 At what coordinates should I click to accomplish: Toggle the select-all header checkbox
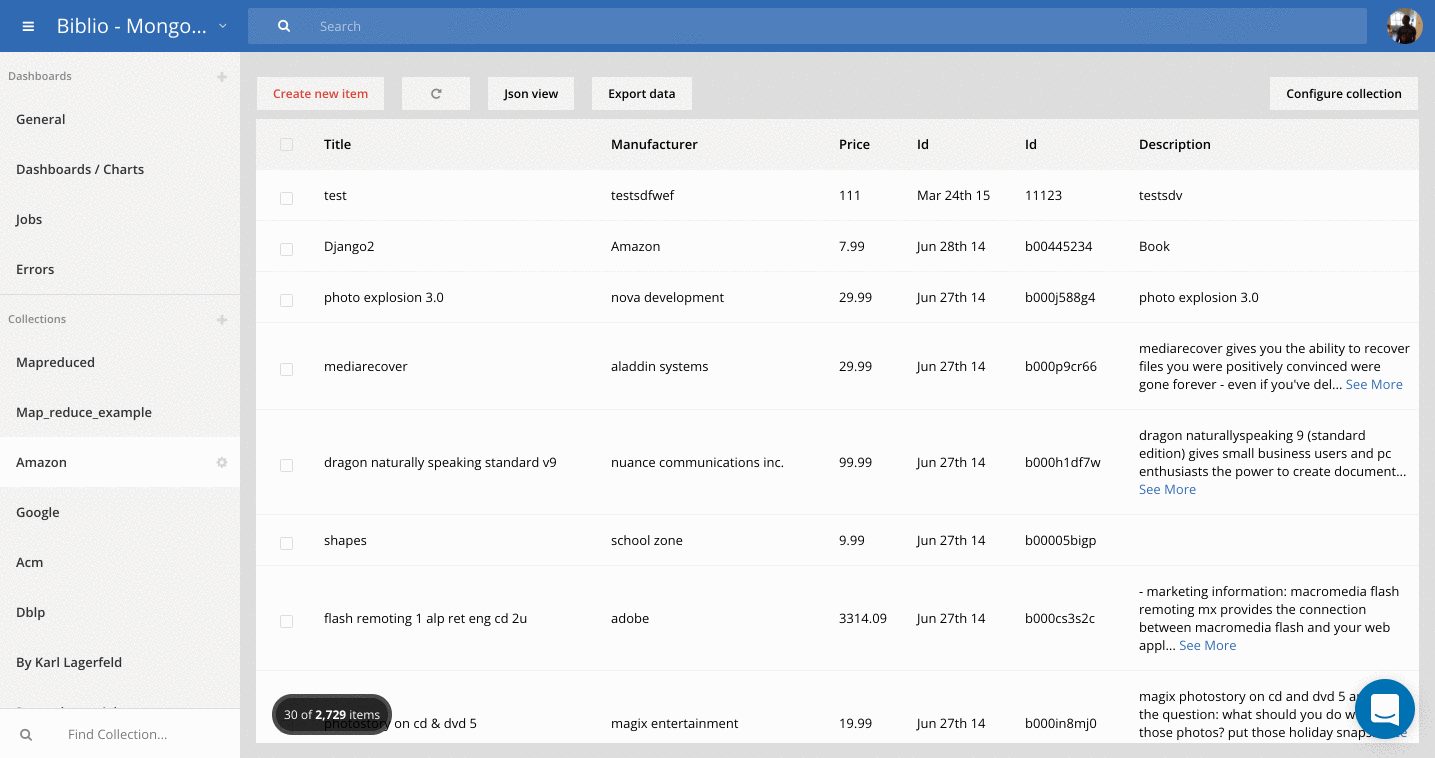click(287, 145)
